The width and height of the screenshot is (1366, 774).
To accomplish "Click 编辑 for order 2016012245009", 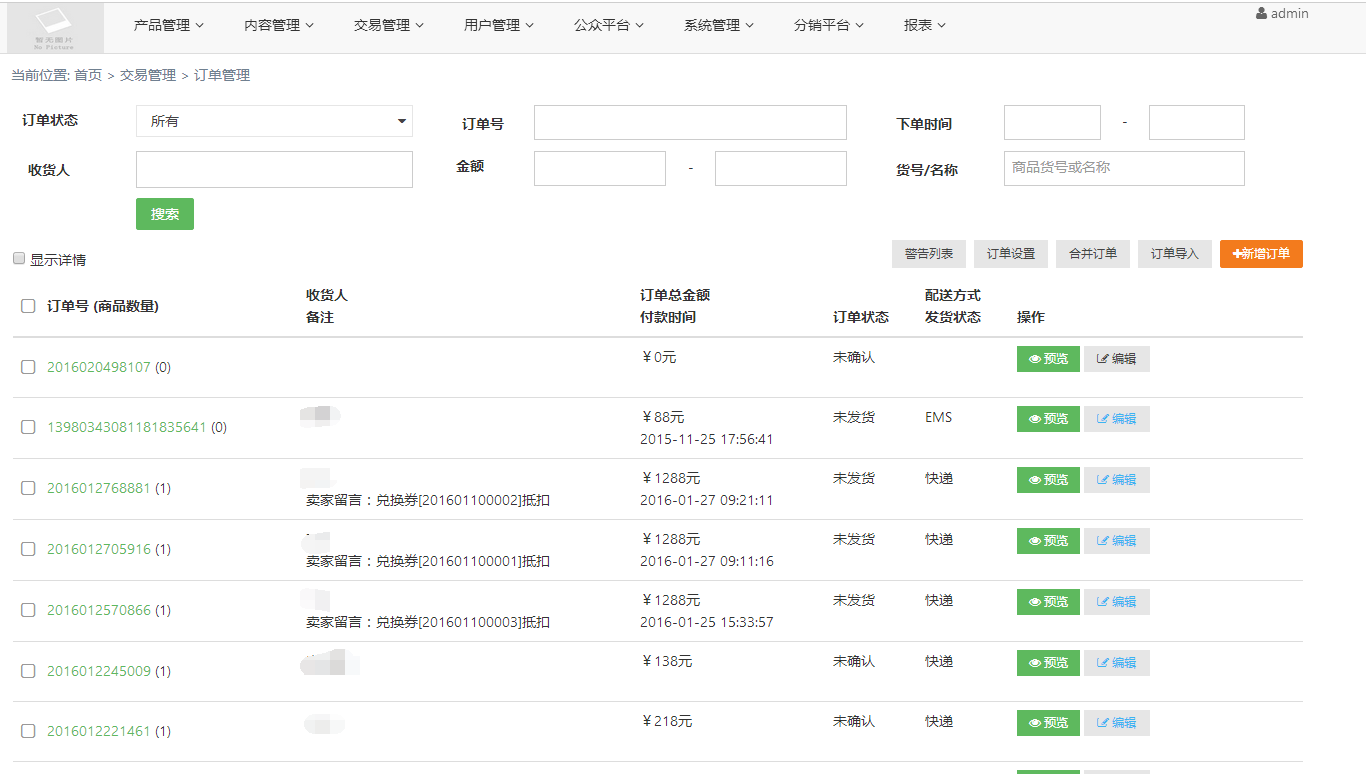I will [1117, 663].
